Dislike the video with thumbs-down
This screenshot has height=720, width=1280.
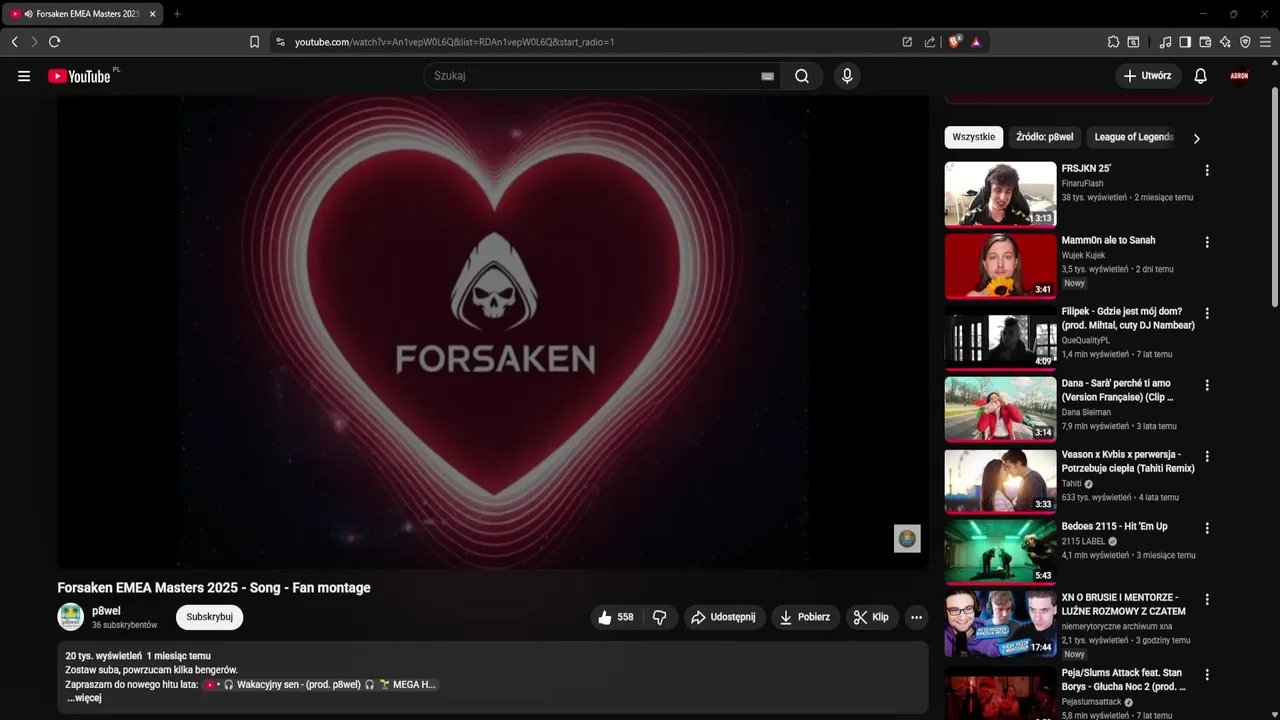coord(660,617)
